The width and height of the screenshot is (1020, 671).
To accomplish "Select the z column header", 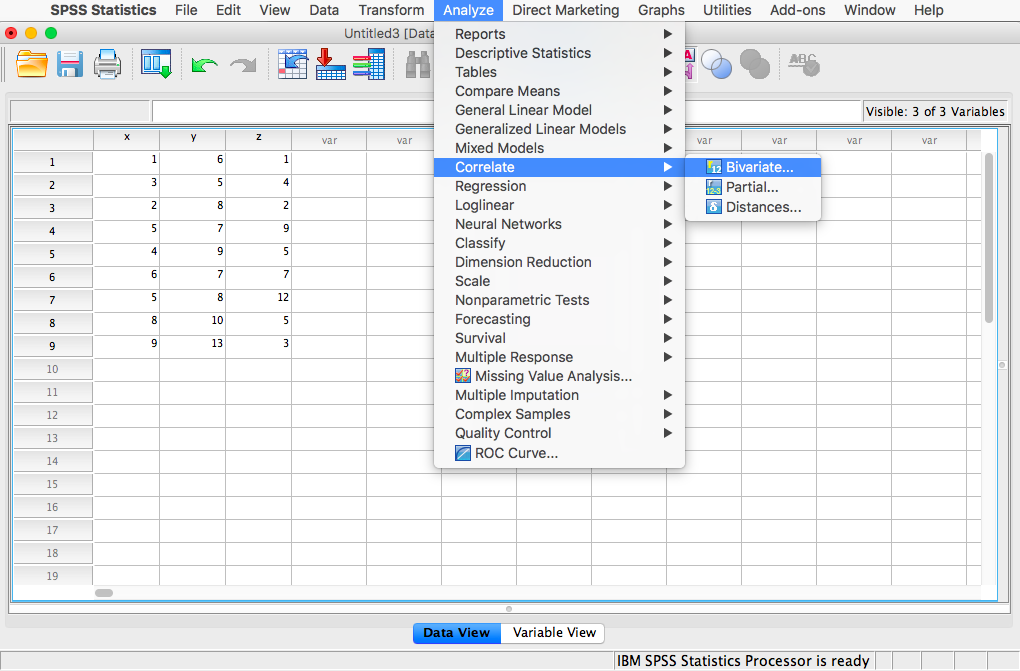I will click(x=259, y=139).
